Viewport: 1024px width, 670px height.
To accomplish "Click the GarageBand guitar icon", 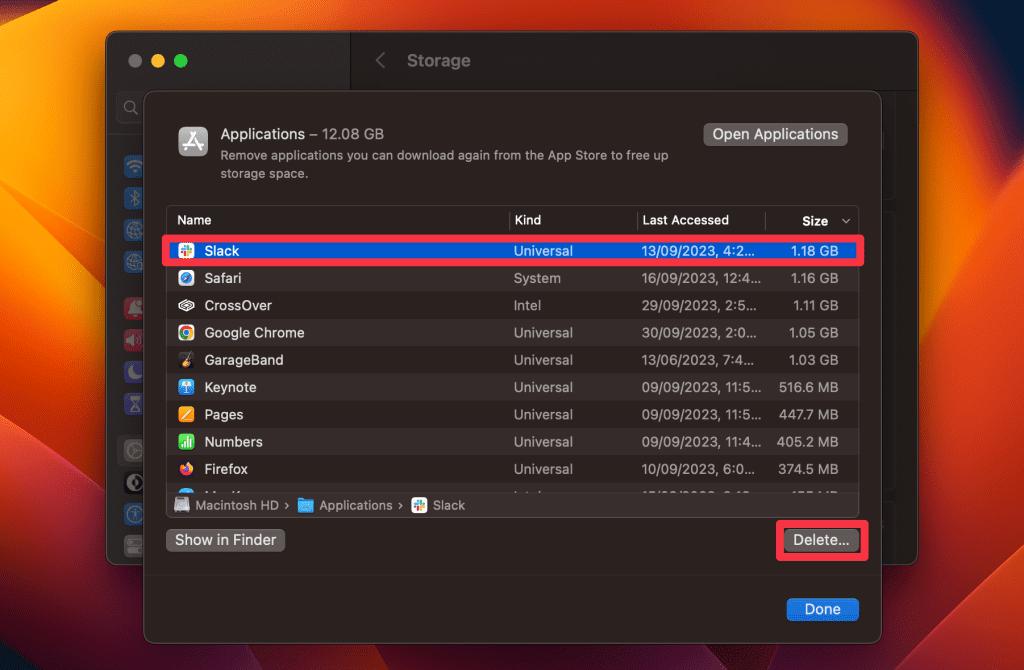I will (x=186, y=360).
